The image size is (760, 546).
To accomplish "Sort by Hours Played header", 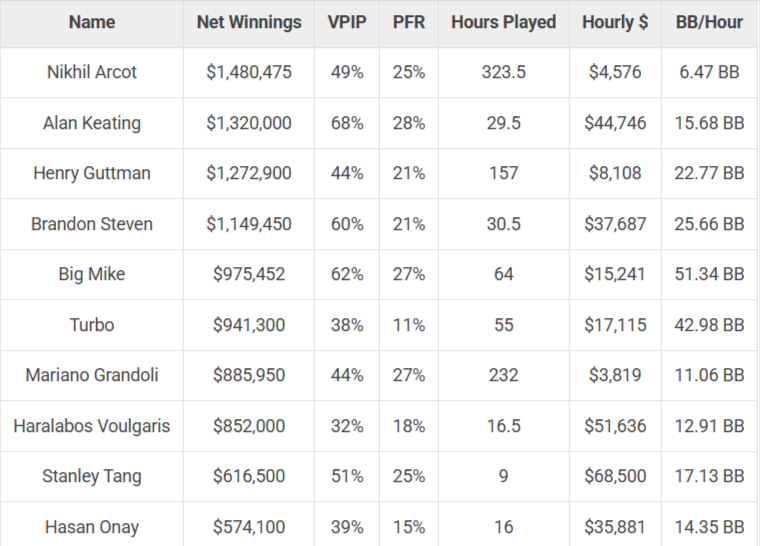I will tap(503, 22).
